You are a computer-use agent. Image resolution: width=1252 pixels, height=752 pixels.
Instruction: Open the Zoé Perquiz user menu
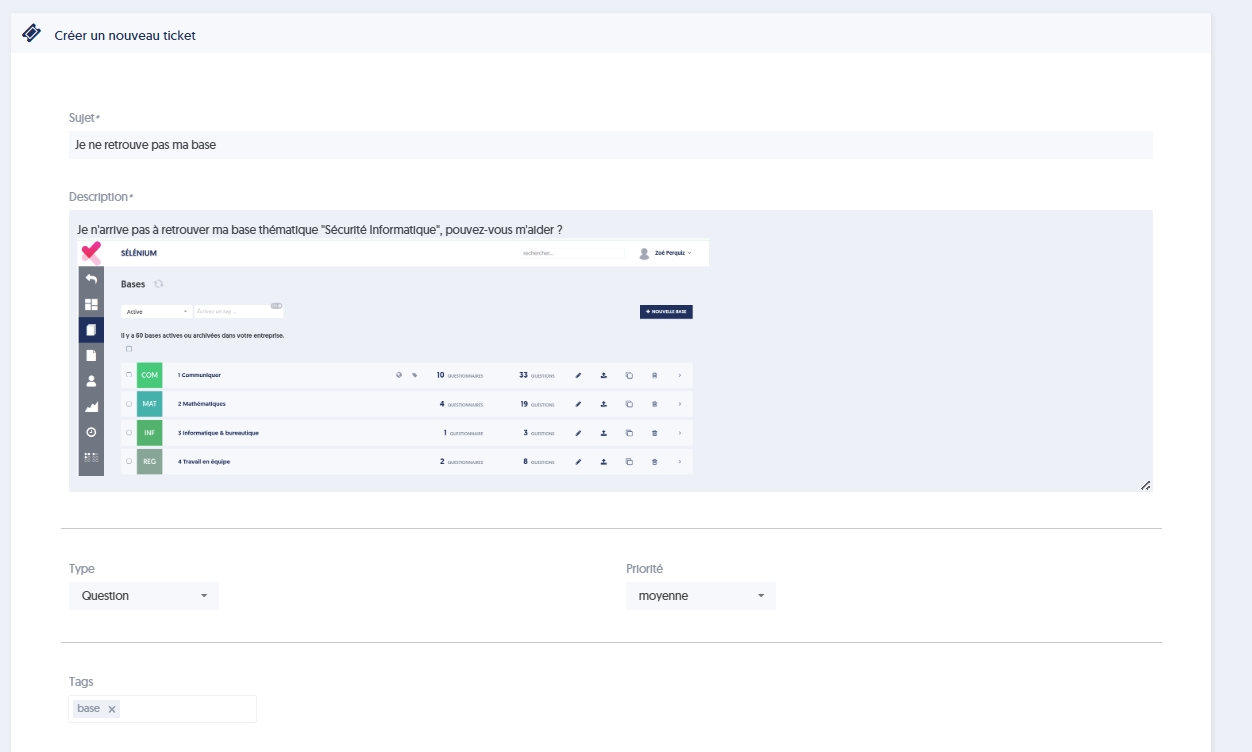tap(666, 253)
